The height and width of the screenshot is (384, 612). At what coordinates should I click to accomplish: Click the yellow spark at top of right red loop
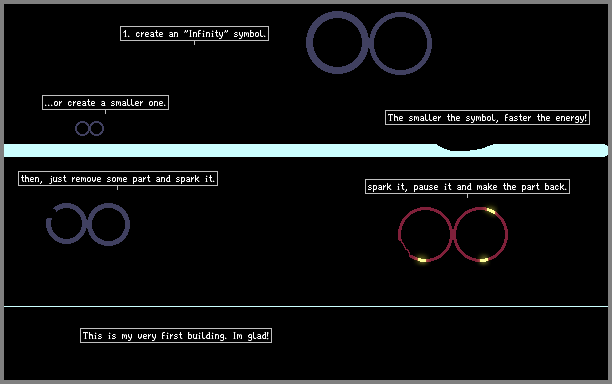pos(491,211)
